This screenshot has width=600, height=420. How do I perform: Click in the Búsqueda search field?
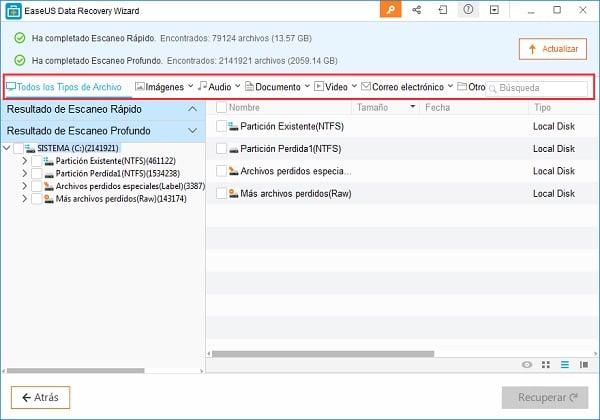tap(536, 88)
